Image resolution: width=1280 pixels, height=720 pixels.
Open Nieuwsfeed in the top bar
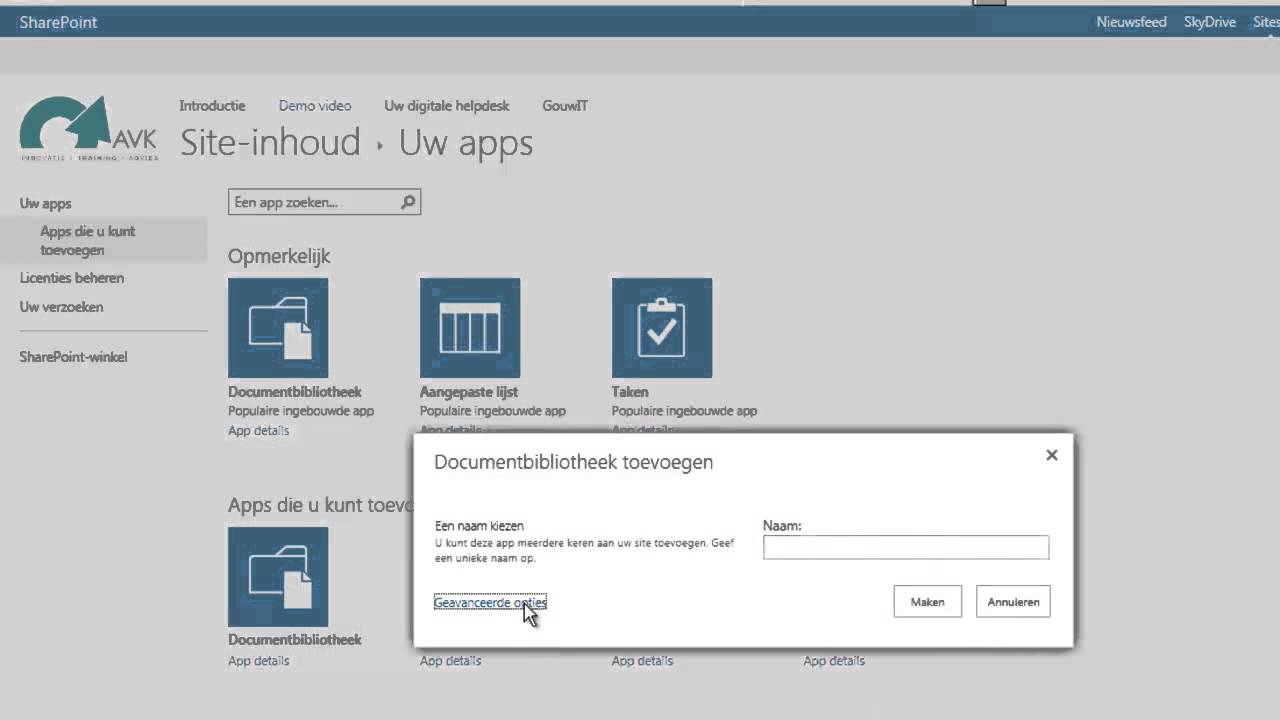[x=1131, y=22]
